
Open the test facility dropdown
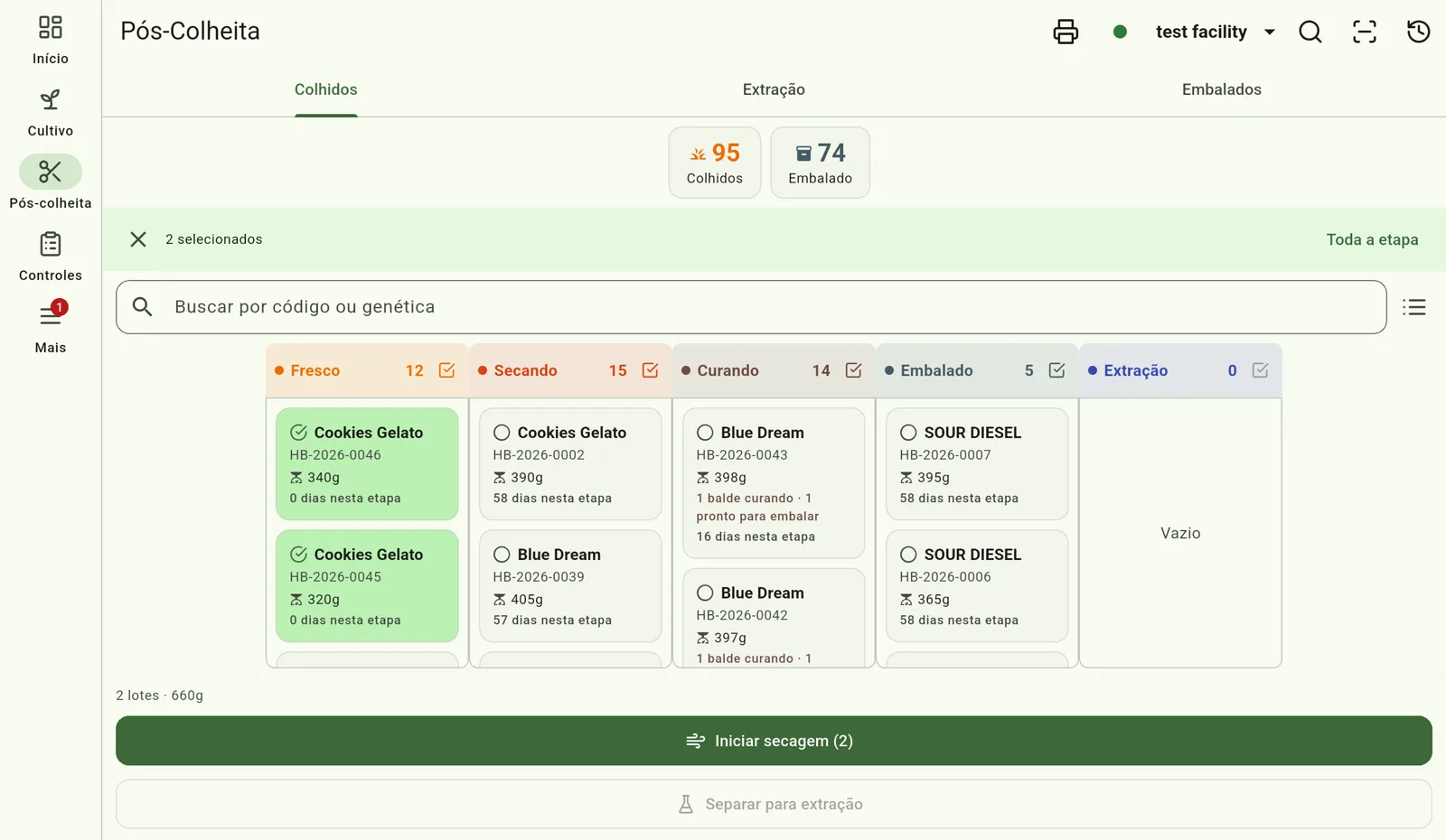1215,32
